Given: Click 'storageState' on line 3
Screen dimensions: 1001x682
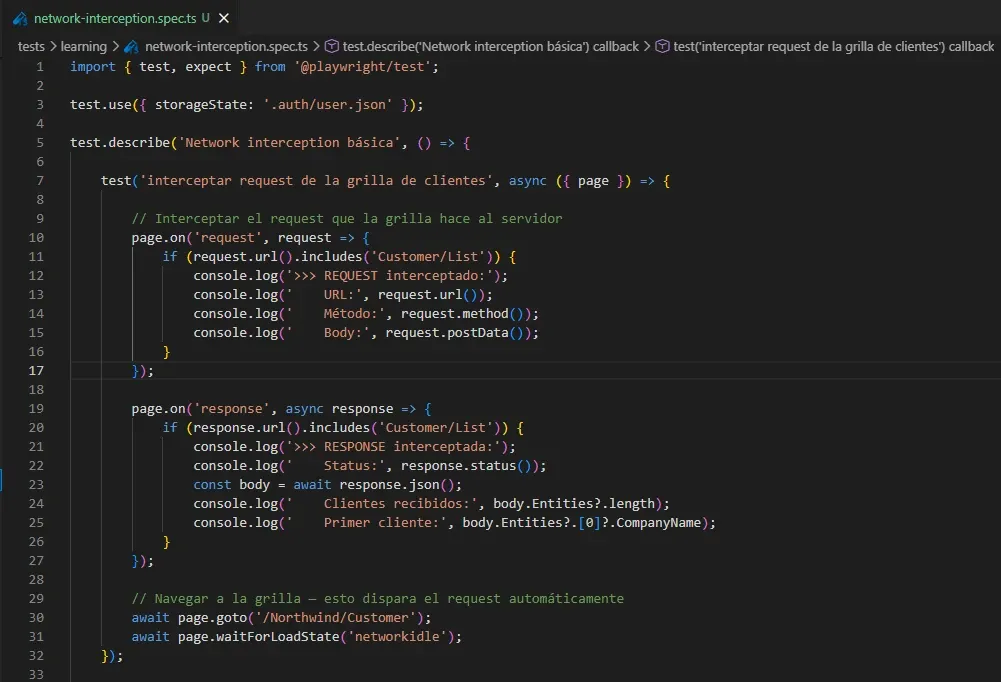Looking at the screenshot, I should (200, 105).
